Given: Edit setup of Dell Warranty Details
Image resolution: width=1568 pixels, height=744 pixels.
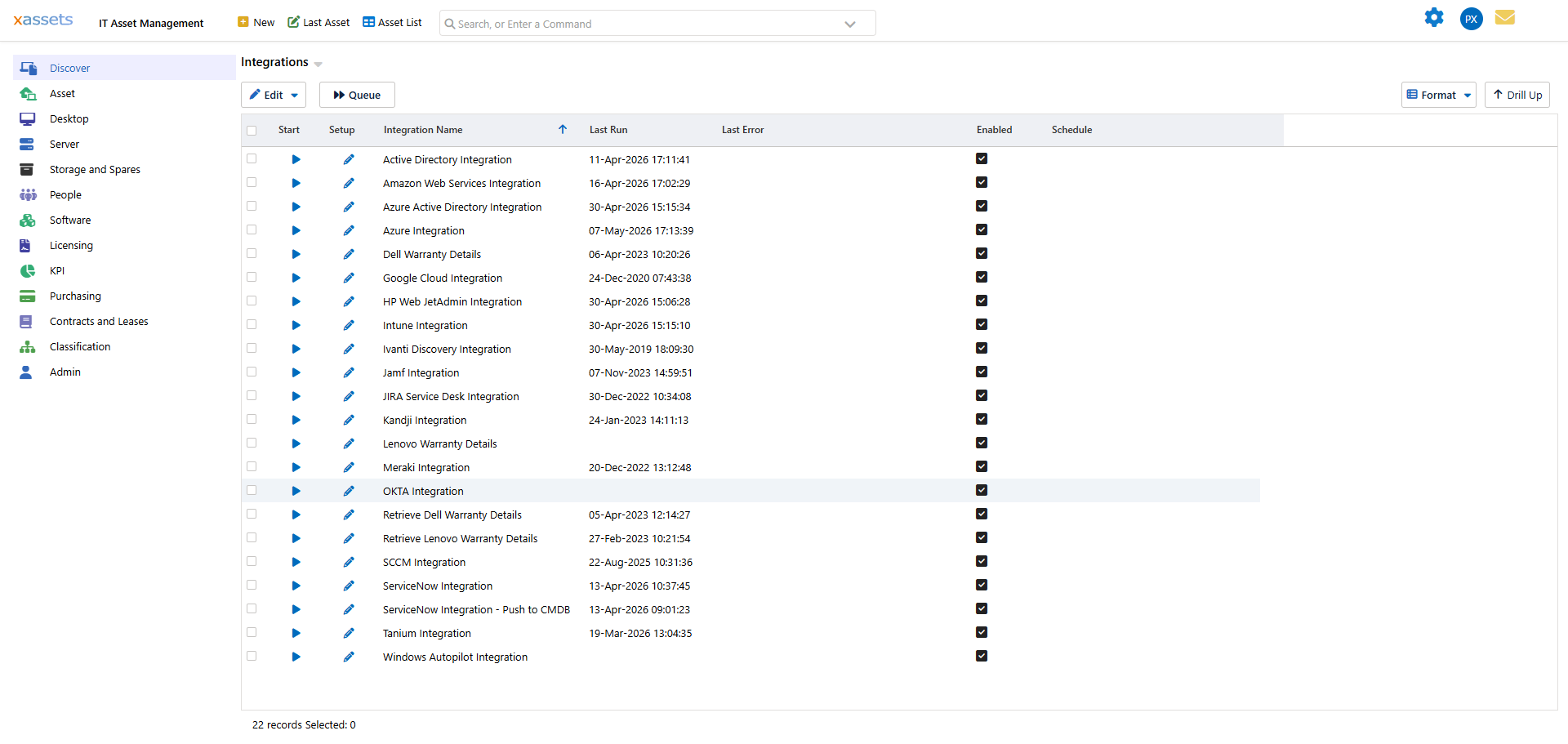Looking at the screenshot, I should 349,254.
